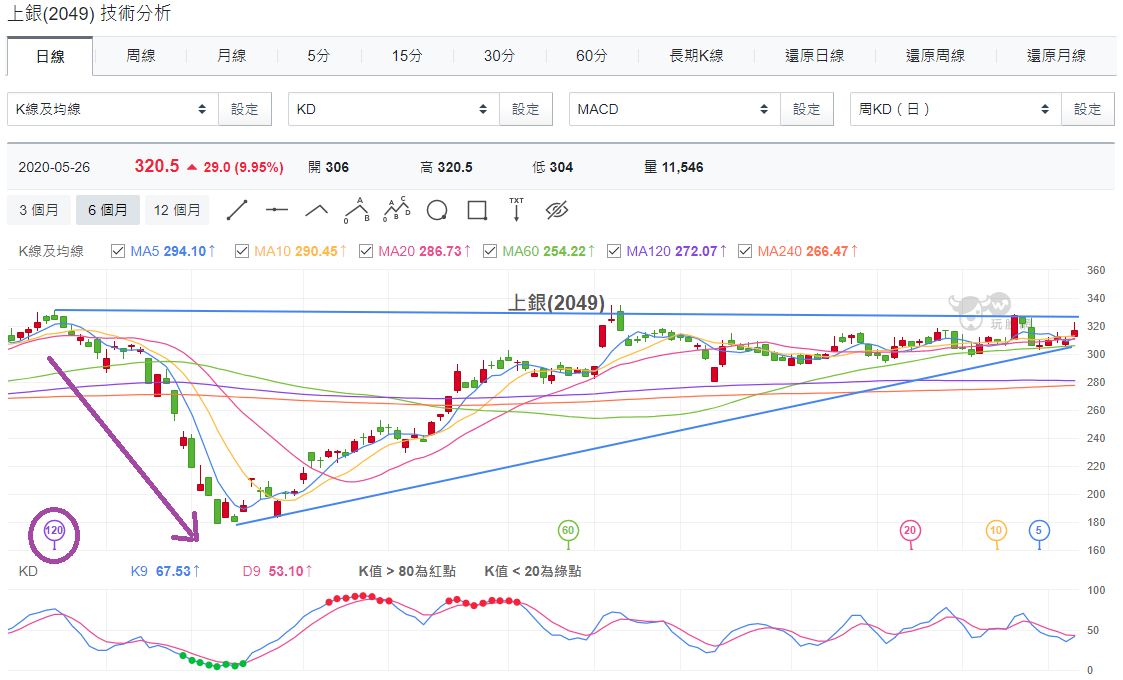Select the trend line drawing tool
The height and width of the screenshot is (680, 1123).
click(237, 210)
